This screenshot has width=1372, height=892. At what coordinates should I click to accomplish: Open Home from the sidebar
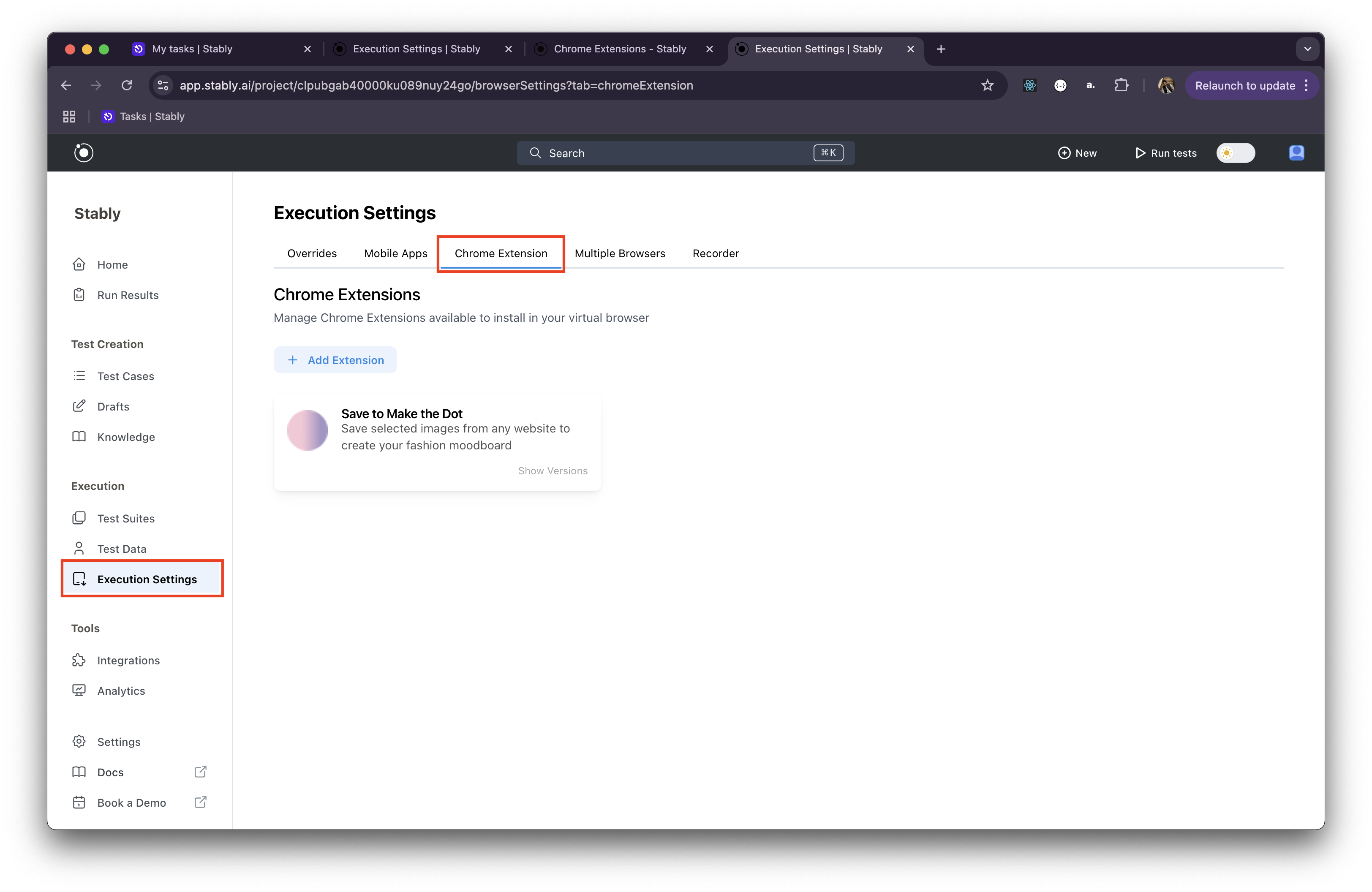point(112,264)
